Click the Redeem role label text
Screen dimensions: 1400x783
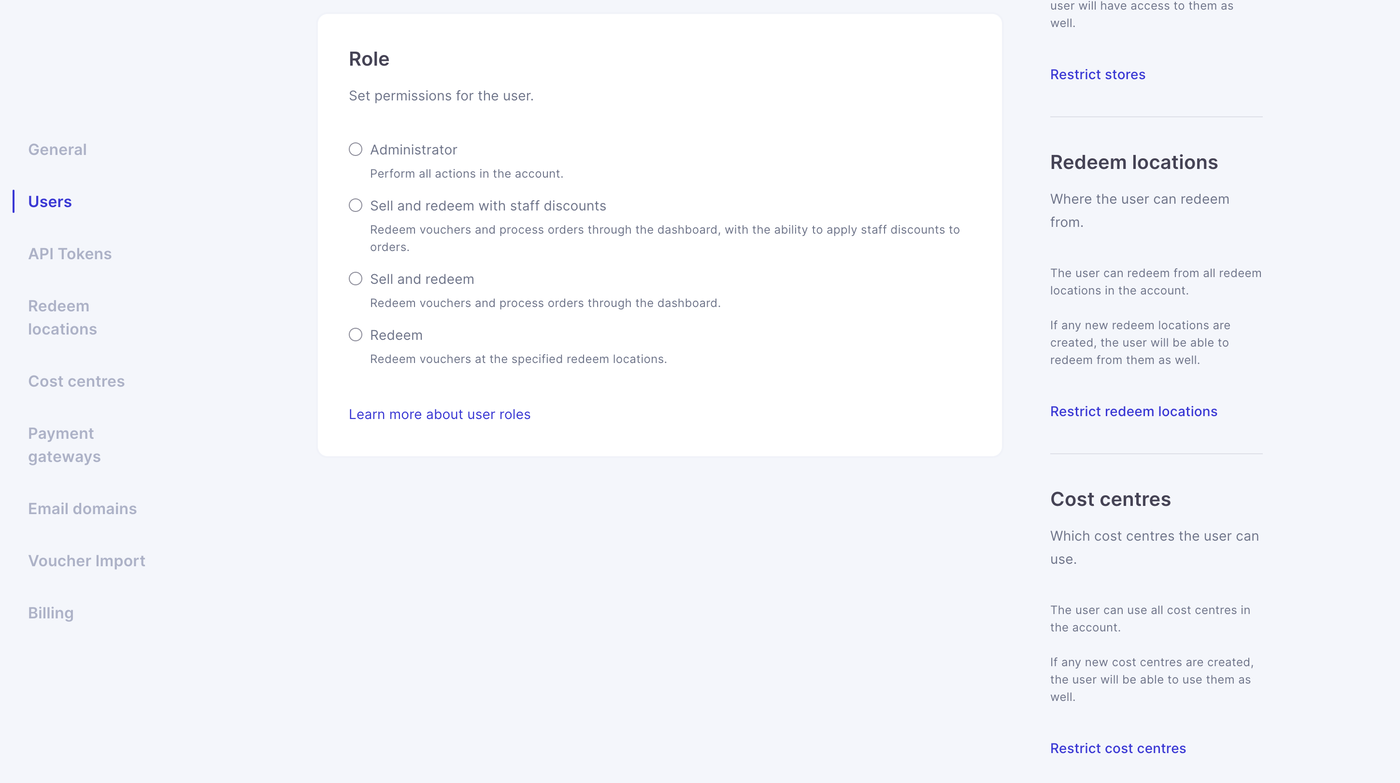coord(396,335)
